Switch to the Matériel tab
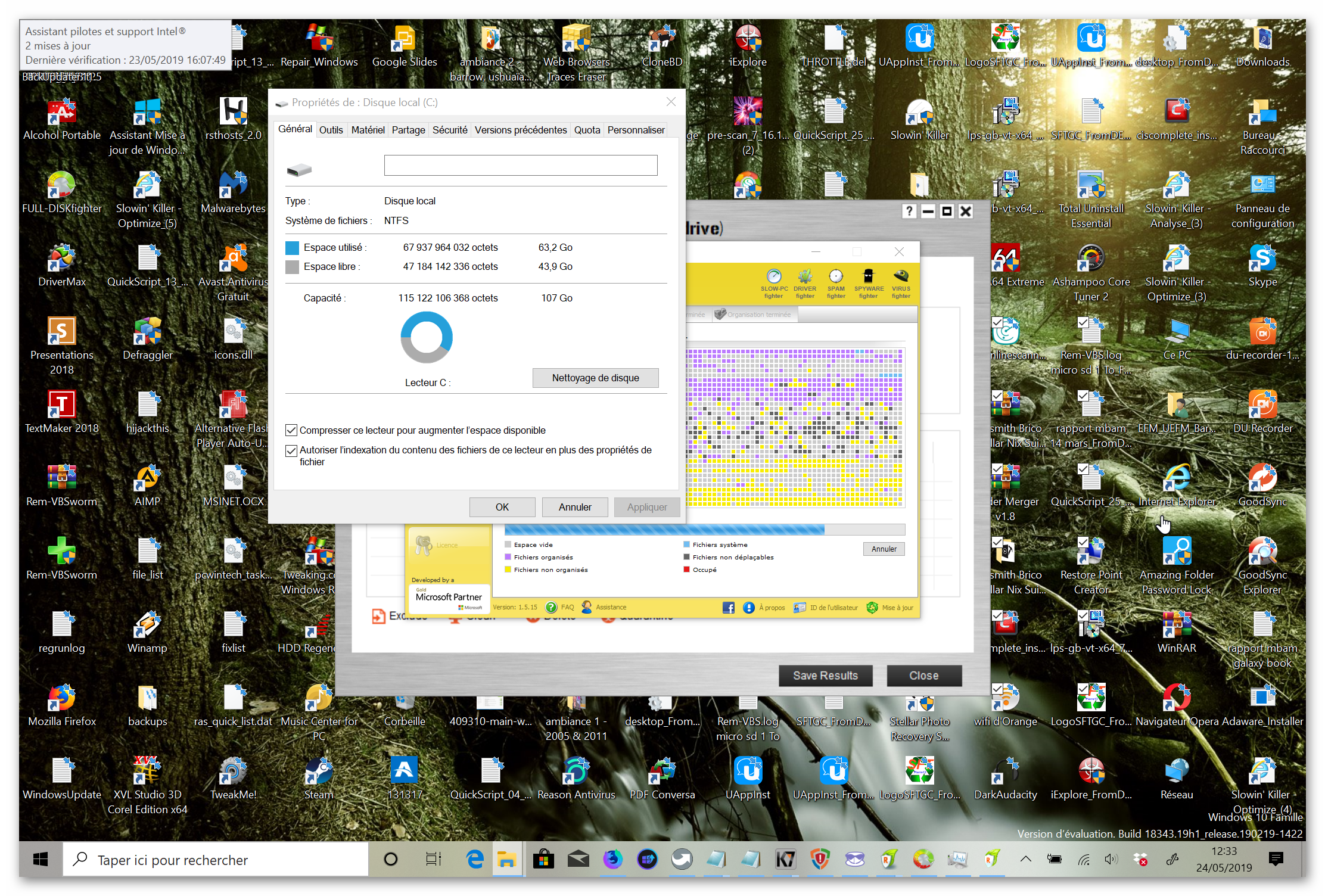The width and height of the screenshot is (1325, 896). [368, 130]
